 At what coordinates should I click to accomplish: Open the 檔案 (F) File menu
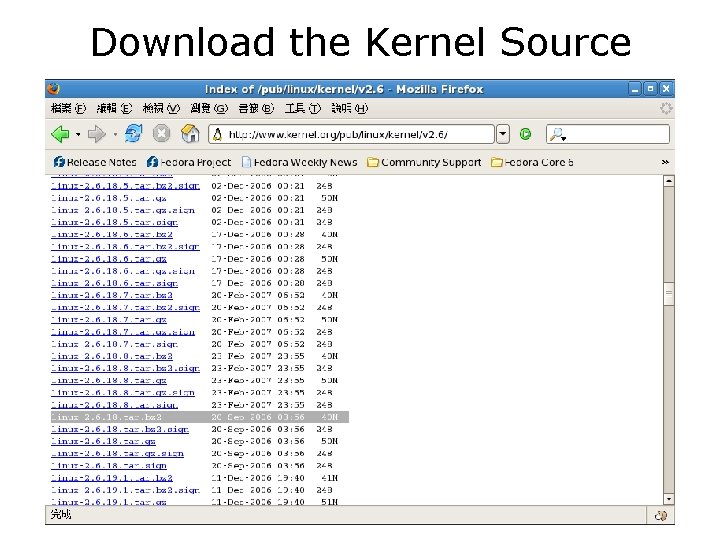[x=68, y=108]
